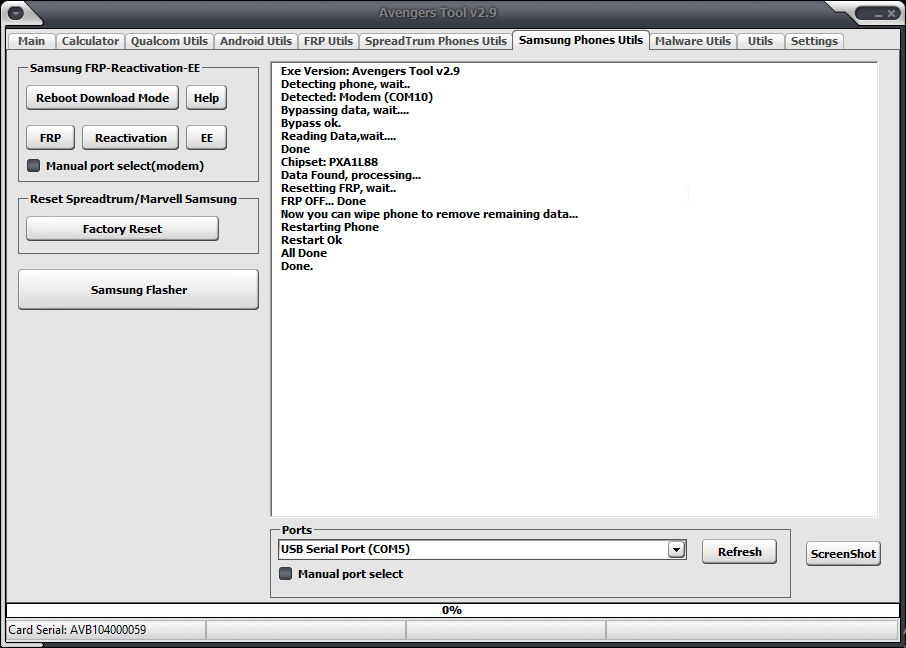This screenshot has height=648, width=906.
Task: Enable Manual port select(modem) checkbox
Action: 34,166
